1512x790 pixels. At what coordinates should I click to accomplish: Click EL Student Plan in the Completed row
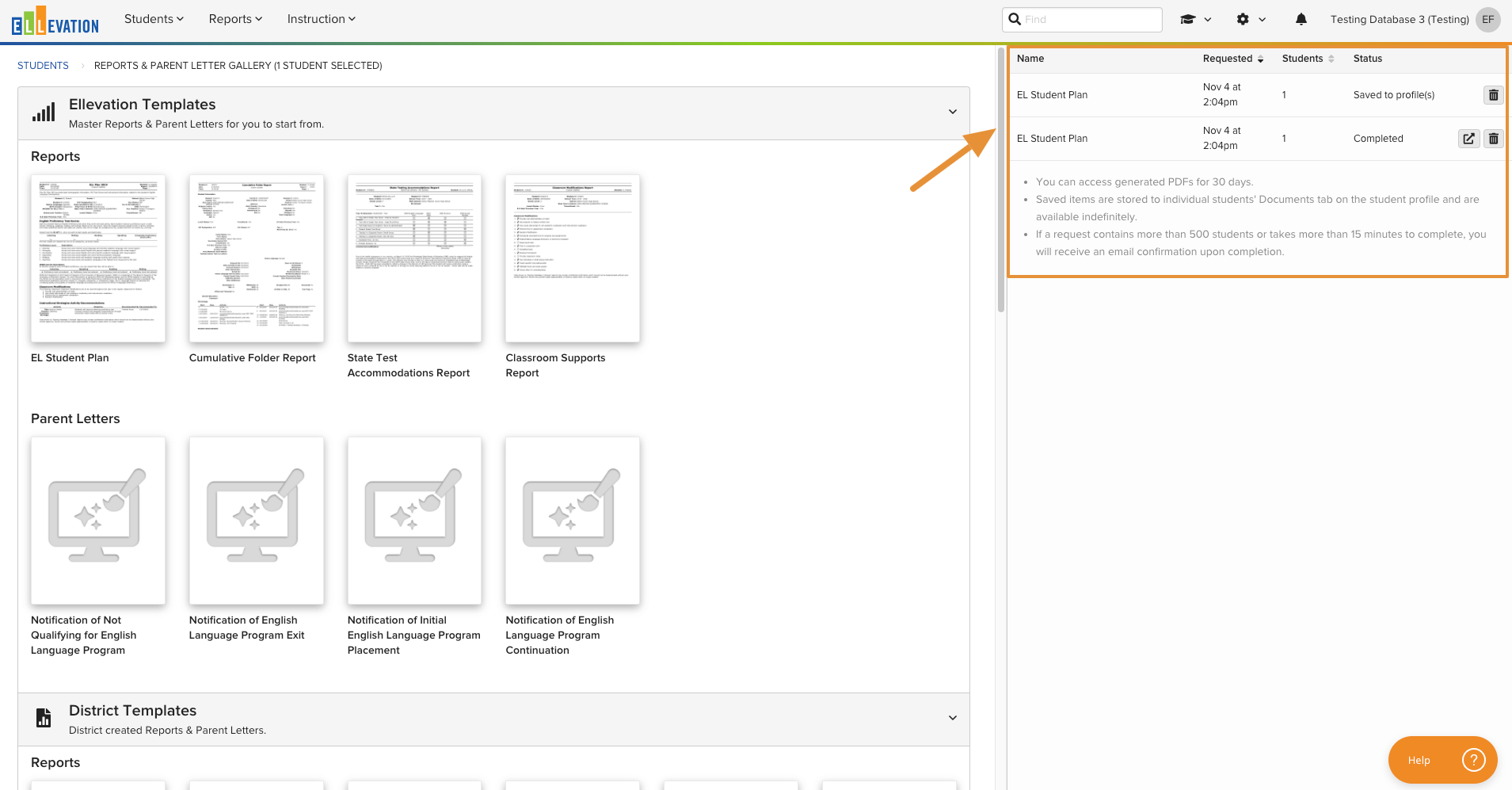click(x=1052, y=139)
